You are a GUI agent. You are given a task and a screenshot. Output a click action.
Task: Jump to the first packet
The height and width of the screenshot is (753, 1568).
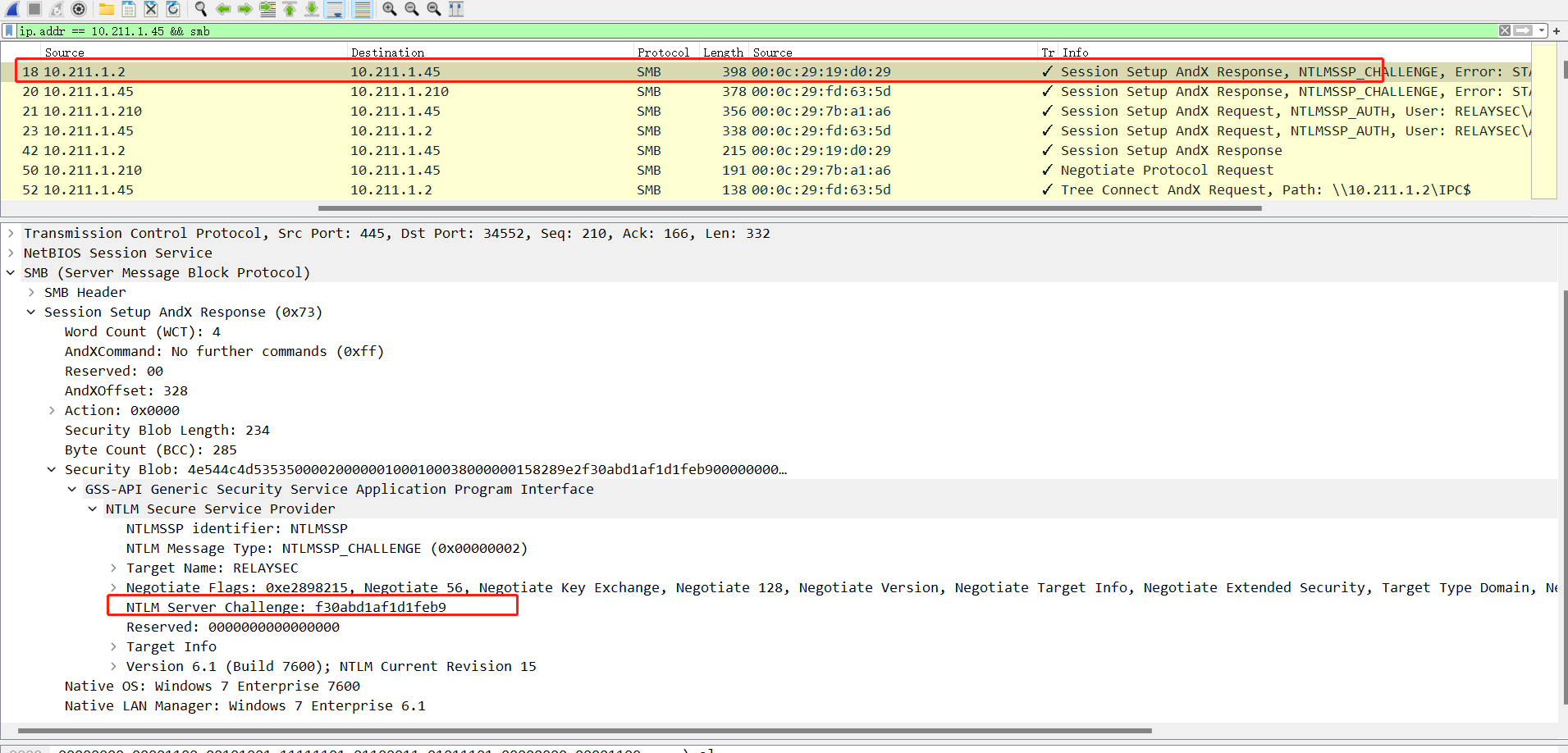coord(290,9)
